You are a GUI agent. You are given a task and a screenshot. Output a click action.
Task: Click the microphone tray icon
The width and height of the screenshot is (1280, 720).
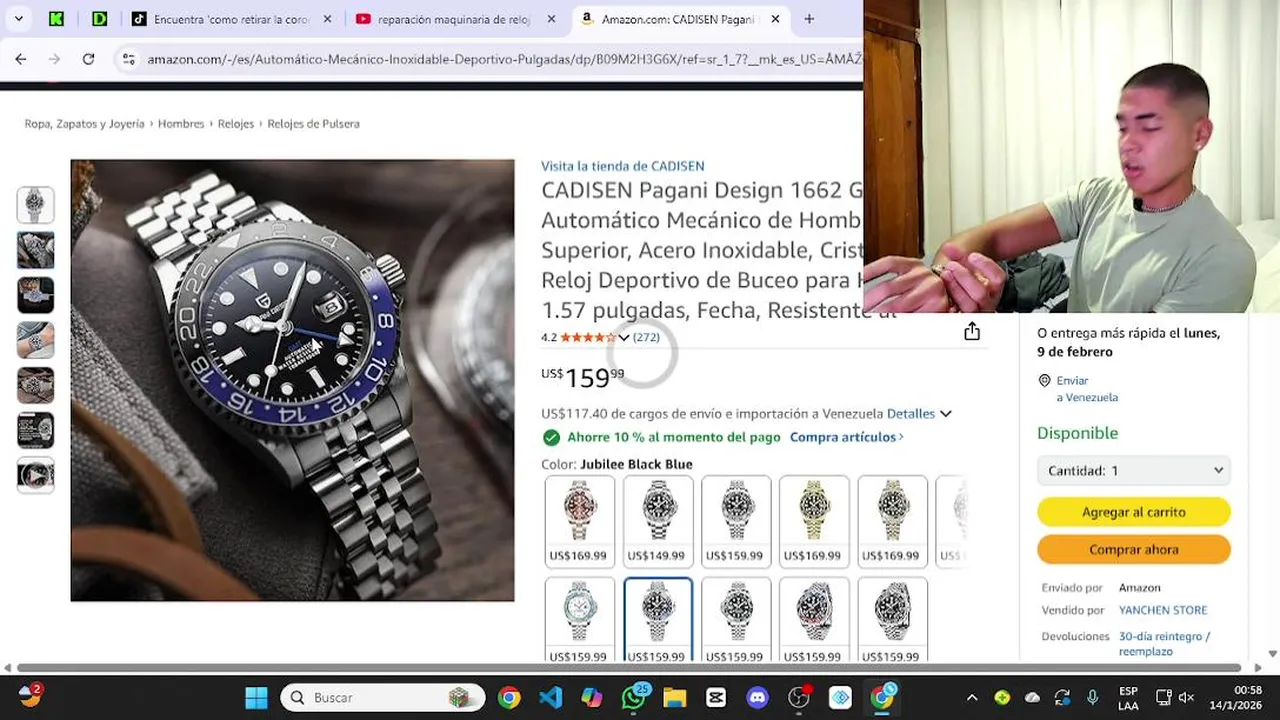1093,697
